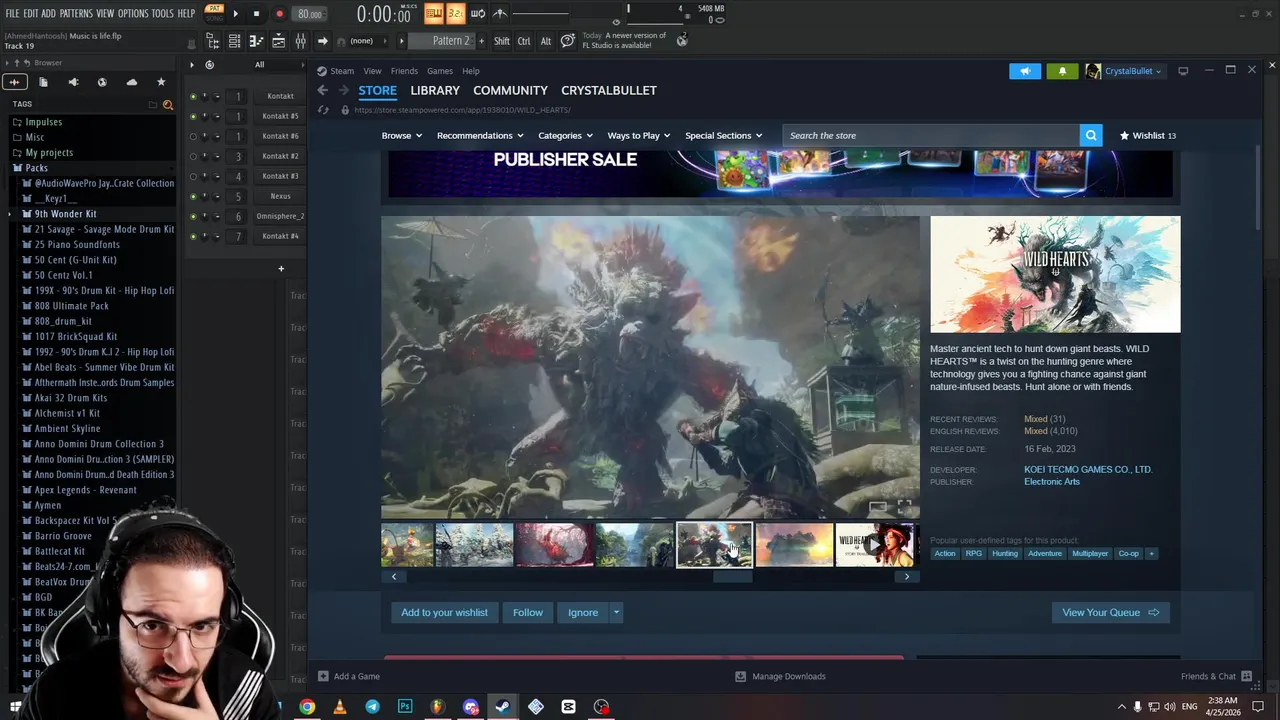Switch to Steam LIBRARY tab

[x=435, y=90]
